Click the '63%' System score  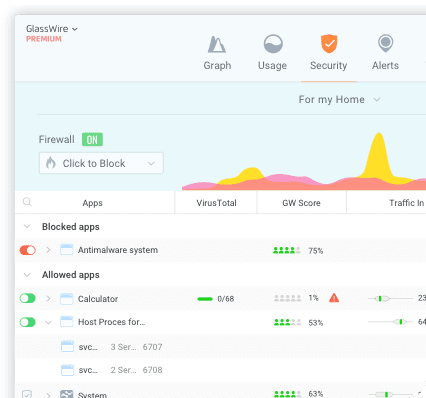tap(316, 394)
